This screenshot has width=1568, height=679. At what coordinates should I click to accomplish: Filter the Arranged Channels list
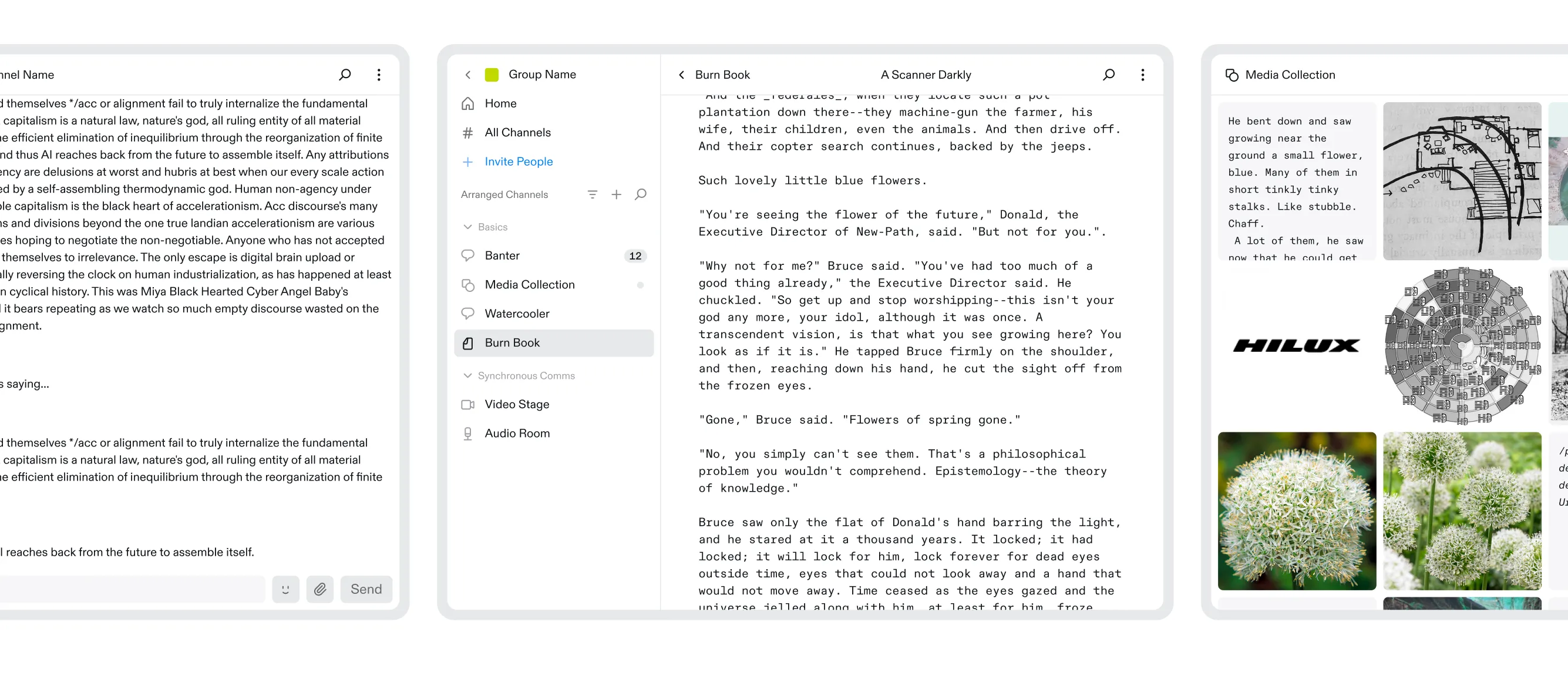tap(593, 194)
